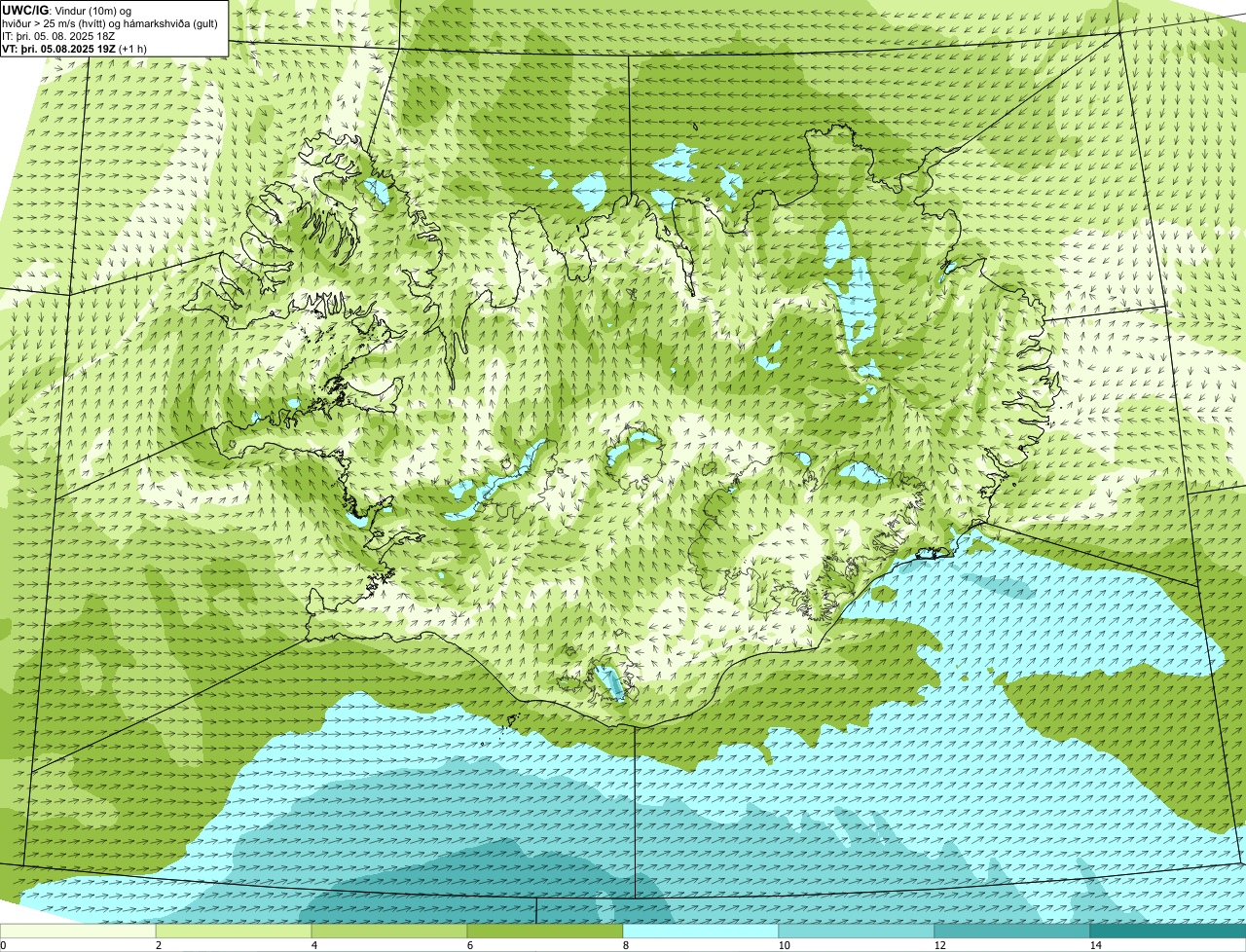This screenshot has height=952, width=1246.
Task: Click the "2" label on the color scale
Action: coord(158,945)
